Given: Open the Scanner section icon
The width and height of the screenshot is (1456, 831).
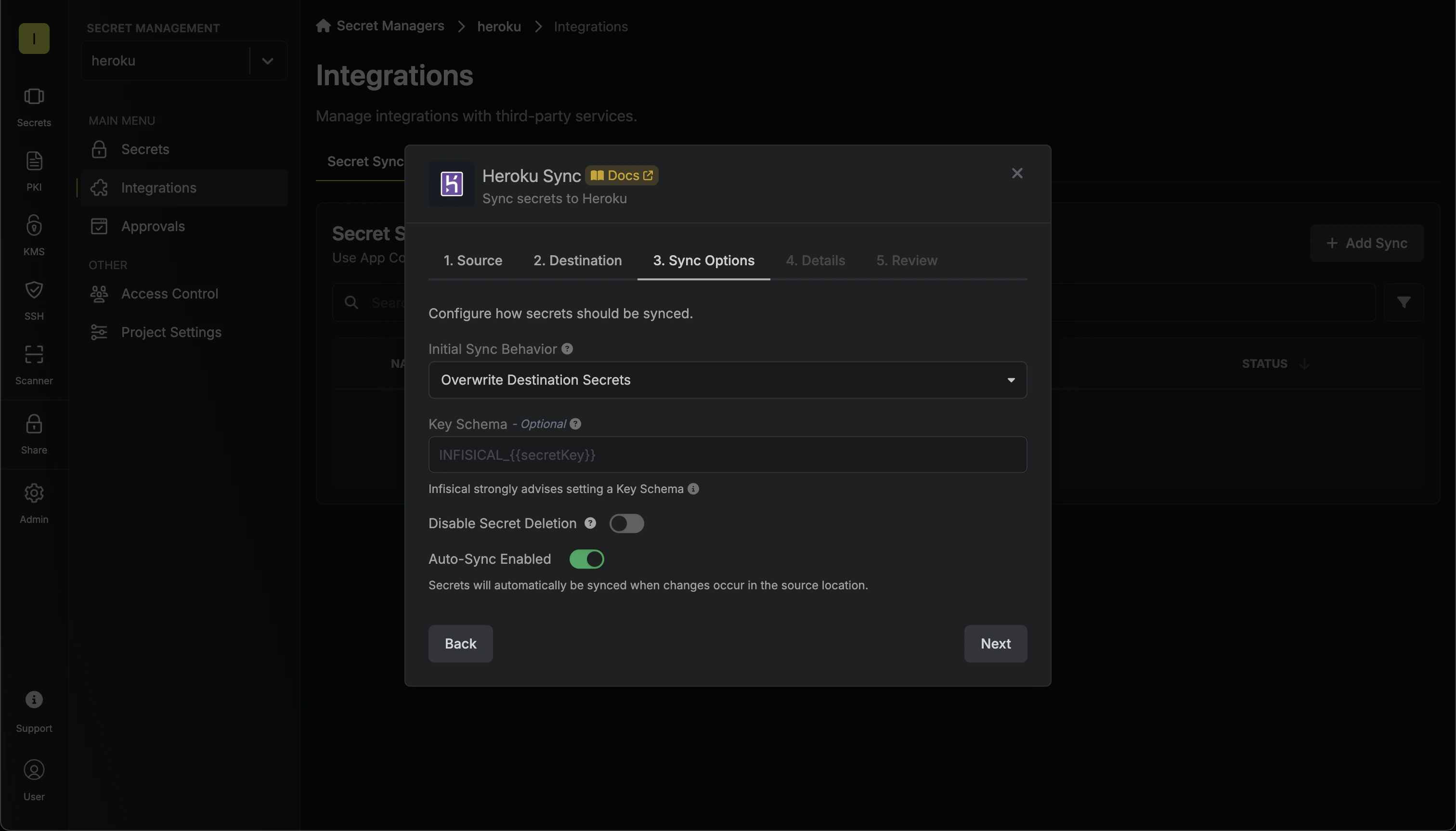Looking at the screenshot, I should (x=34, y=354).
